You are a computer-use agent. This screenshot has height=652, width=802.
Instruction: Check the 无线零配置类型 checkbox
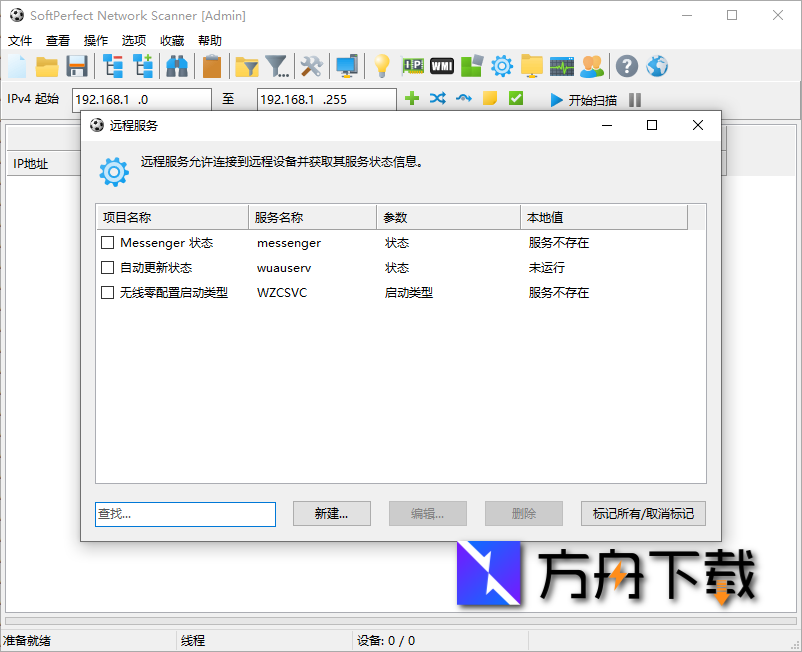tap(106, 292)
